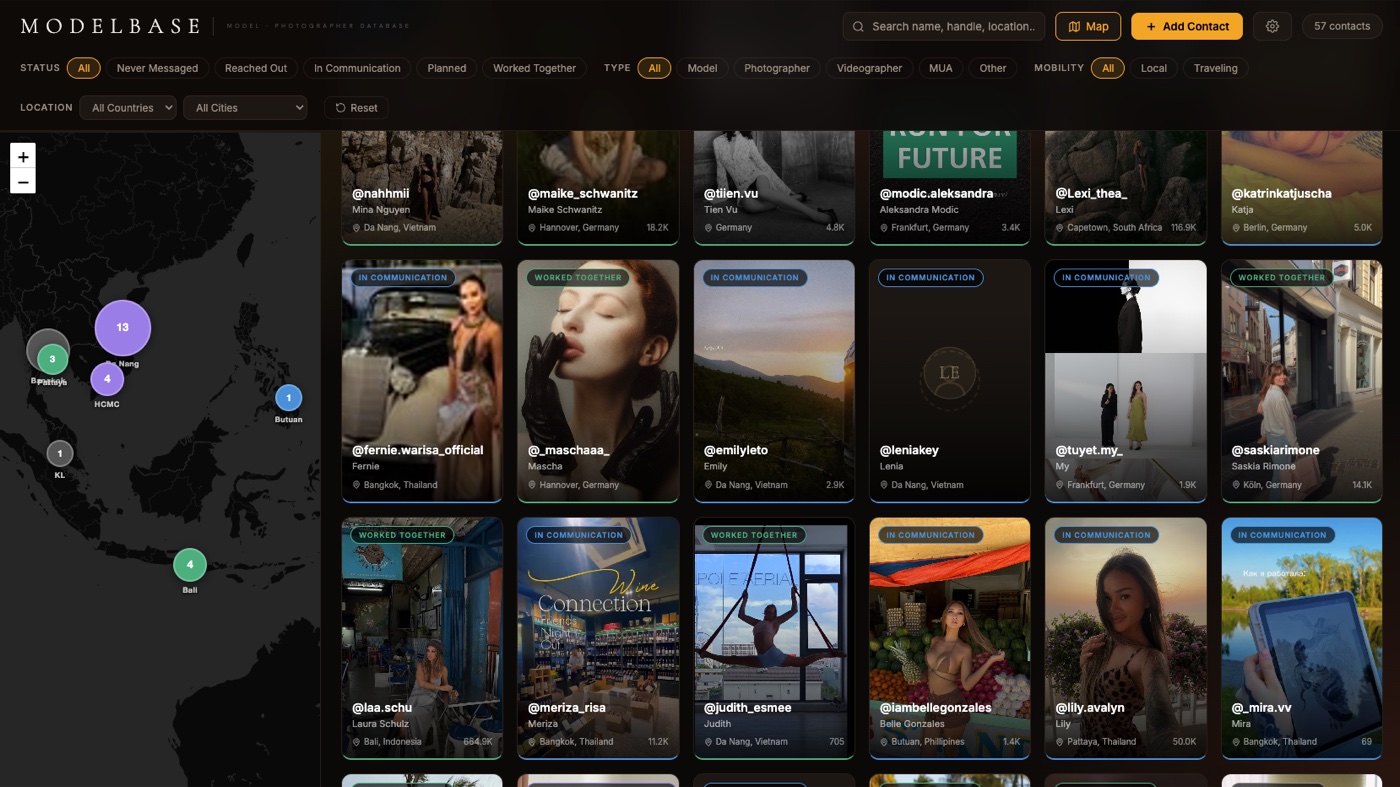Click the @Lexi_thea_ handle

pos(1091,193)
